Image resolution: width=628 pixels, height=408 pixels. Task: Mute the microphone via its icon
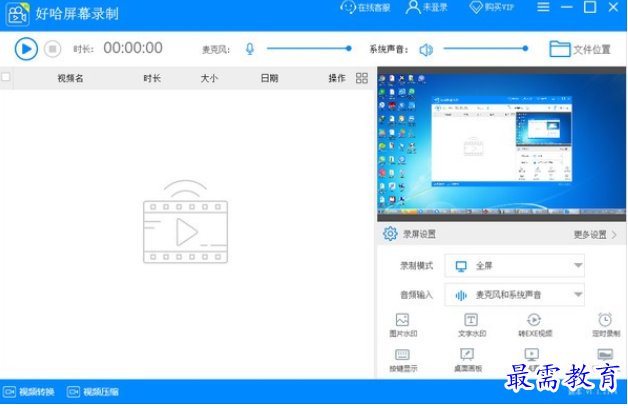250,49
